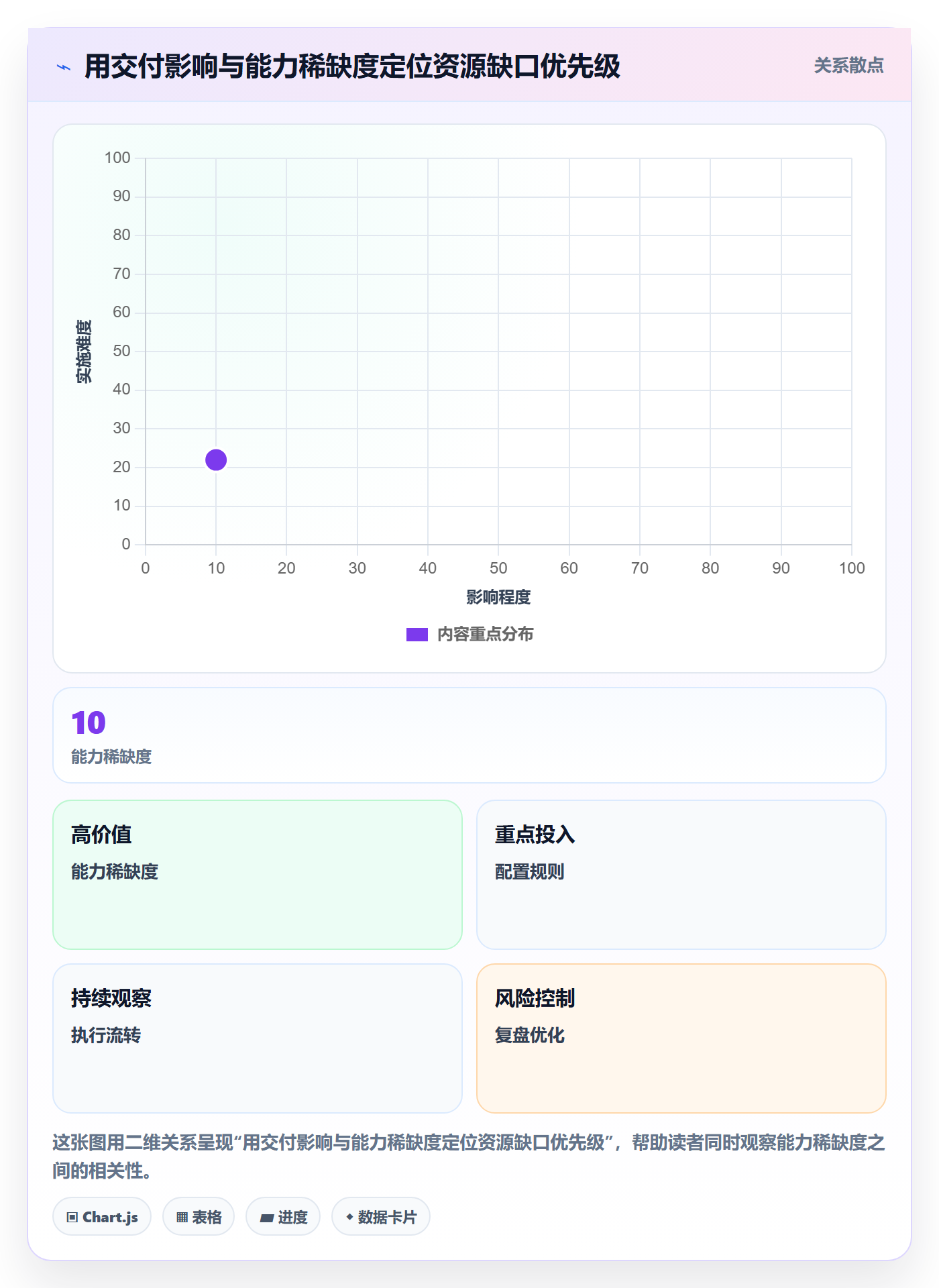Click the chart title 用交付影响与能力稀缺度定位资源缺口优先级
Screen dimensions: 939x1288
tap(352, 66)
